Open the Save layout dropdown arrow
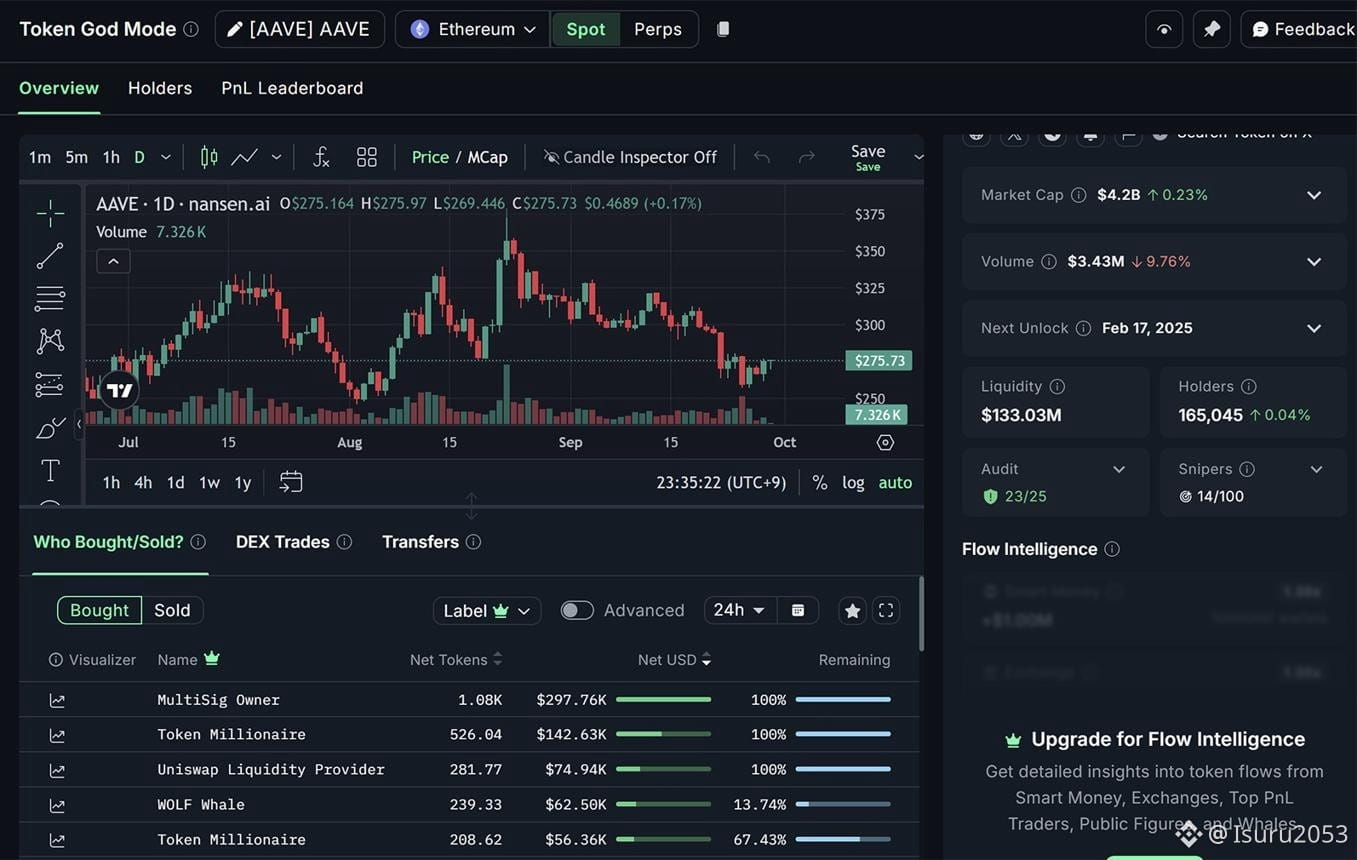 919,157
